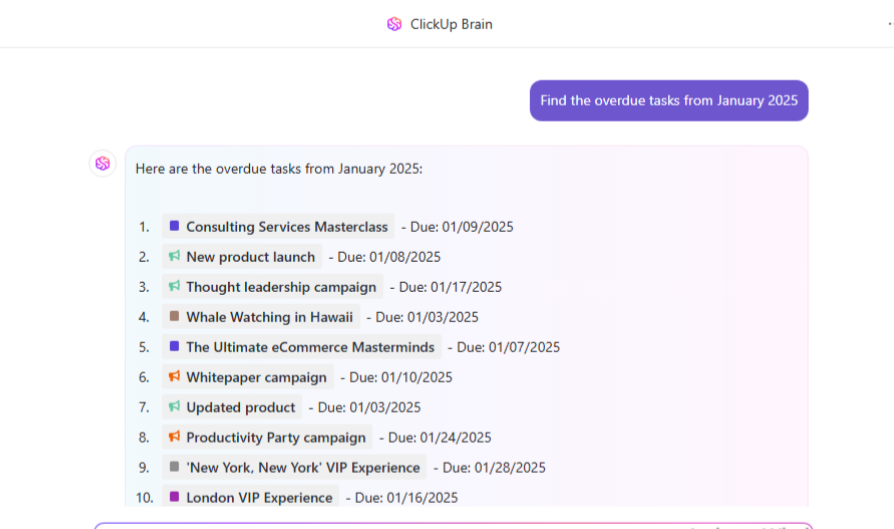Open the Thought leadership campaign task link
Screen dimensions: 894x529
coord(281,287)
